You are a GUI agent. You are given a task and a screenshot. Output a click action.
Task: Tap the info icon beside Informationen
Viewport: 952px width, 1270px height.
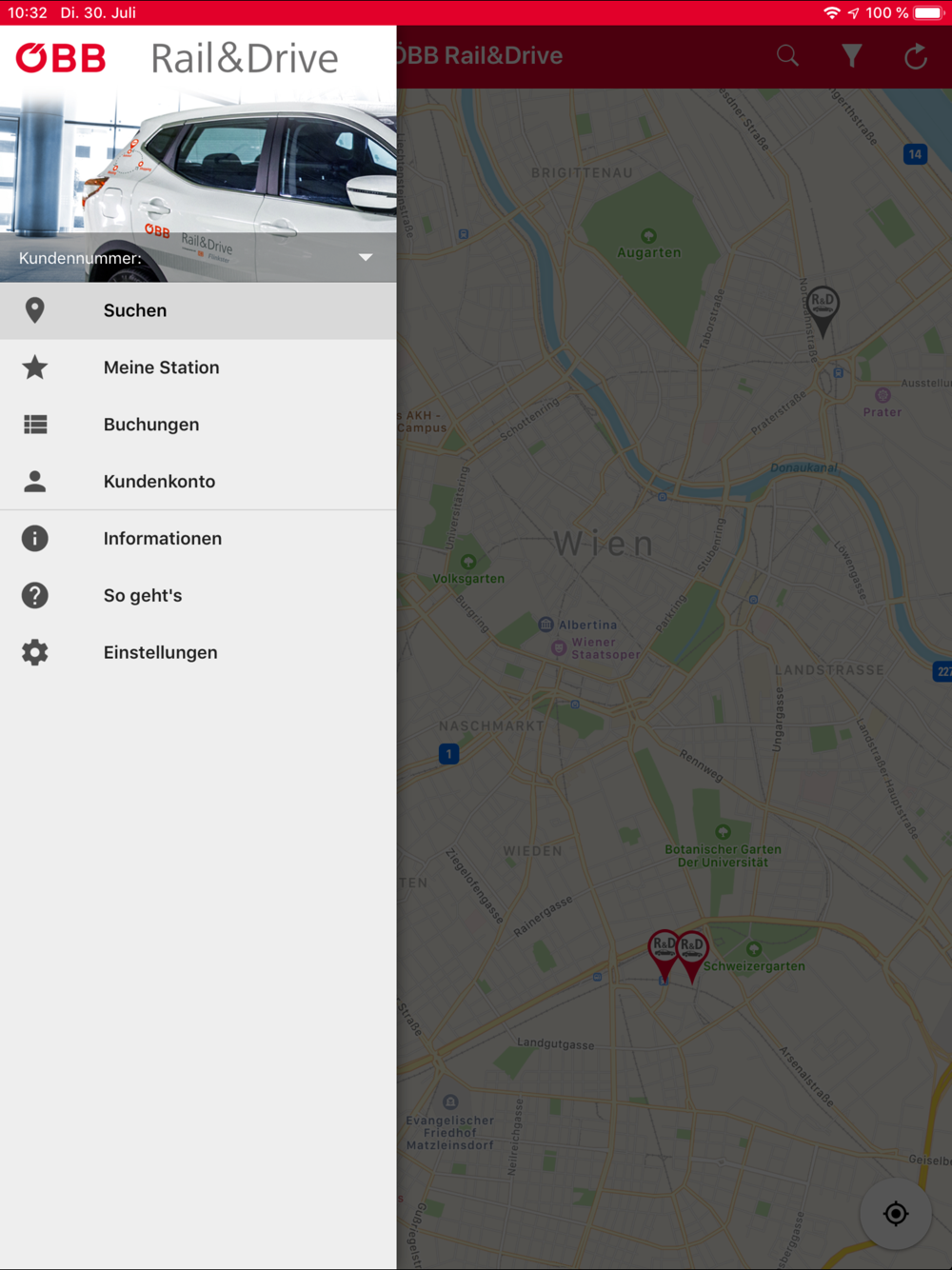(35, 539)
